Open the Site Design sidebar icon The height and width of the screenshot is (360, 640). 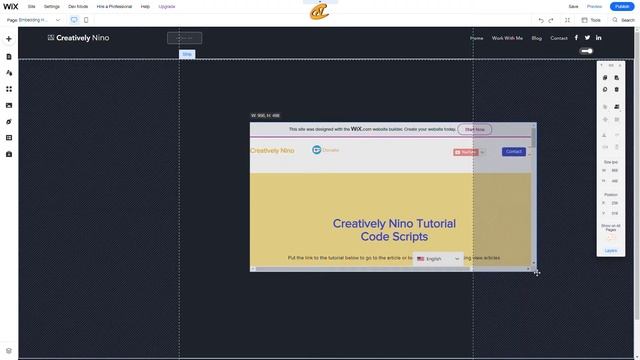pyautogui.click(x=9, y=73)
